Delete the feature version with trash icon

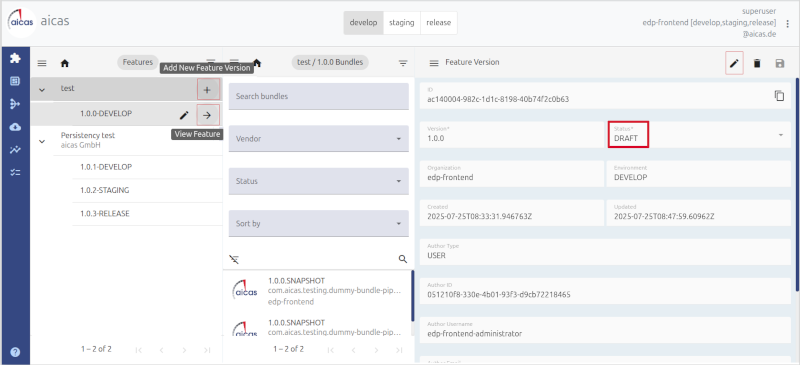pyautogui.click(x=757, y=63)
